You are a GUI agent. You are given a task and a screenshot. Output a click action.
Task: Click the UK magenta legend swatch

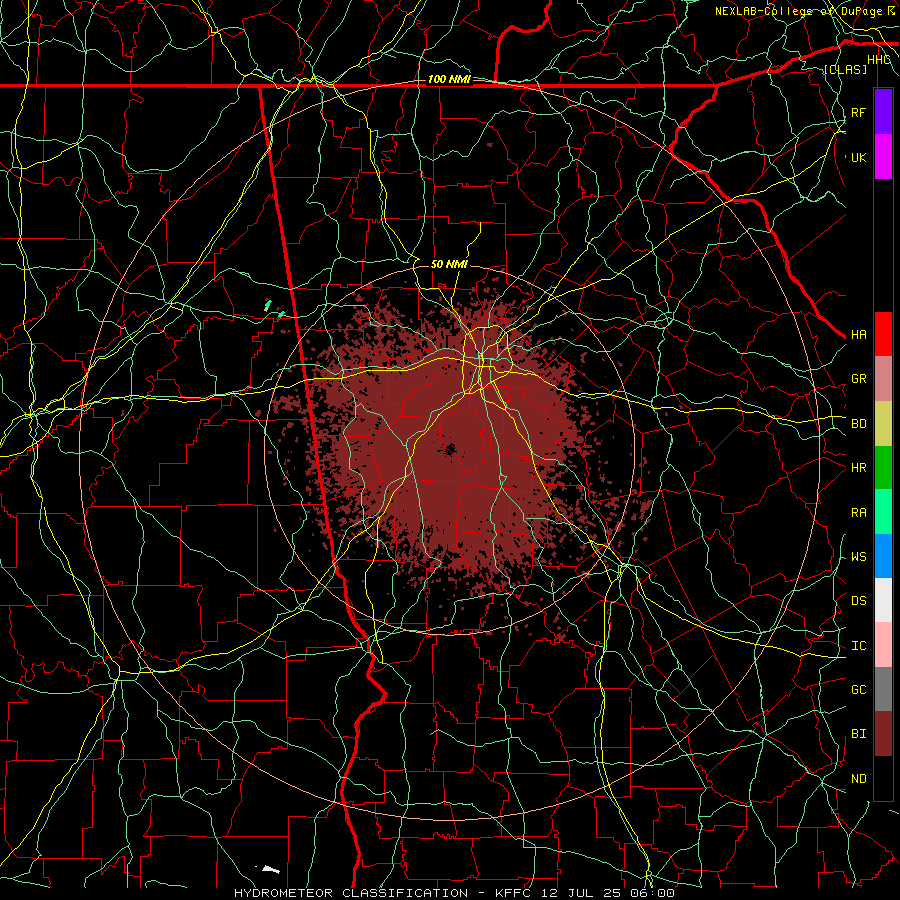pos(883,157)
